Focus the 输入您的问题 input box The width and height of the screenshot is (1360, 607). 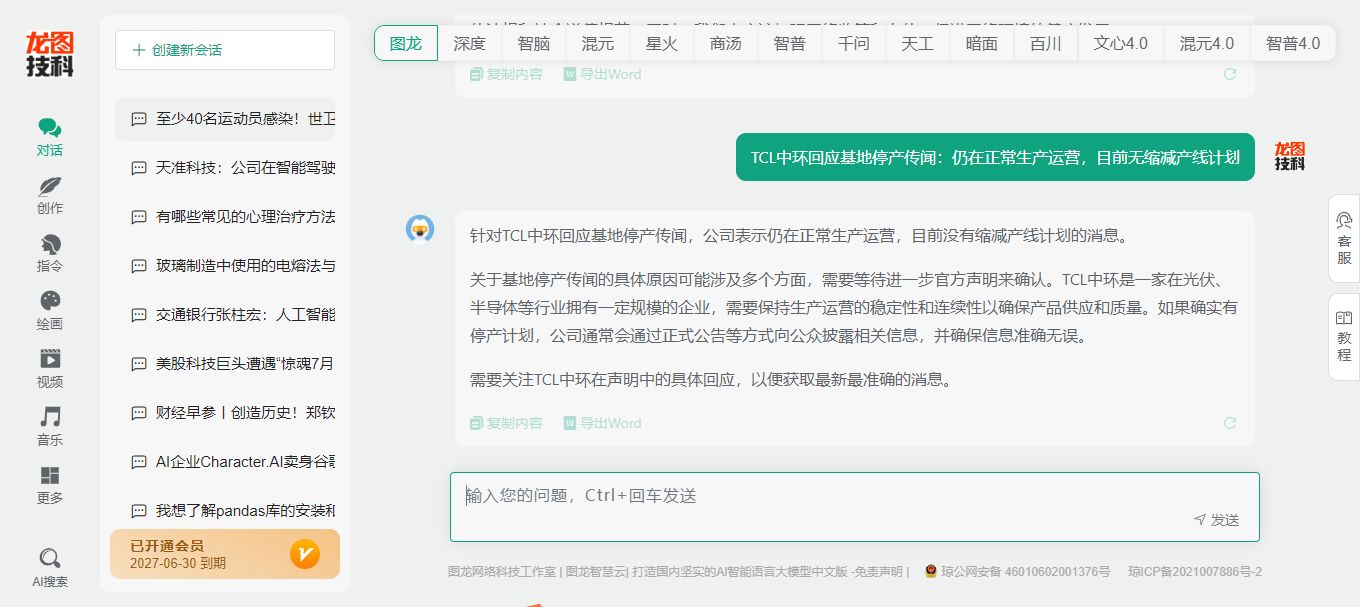(855, 507)
